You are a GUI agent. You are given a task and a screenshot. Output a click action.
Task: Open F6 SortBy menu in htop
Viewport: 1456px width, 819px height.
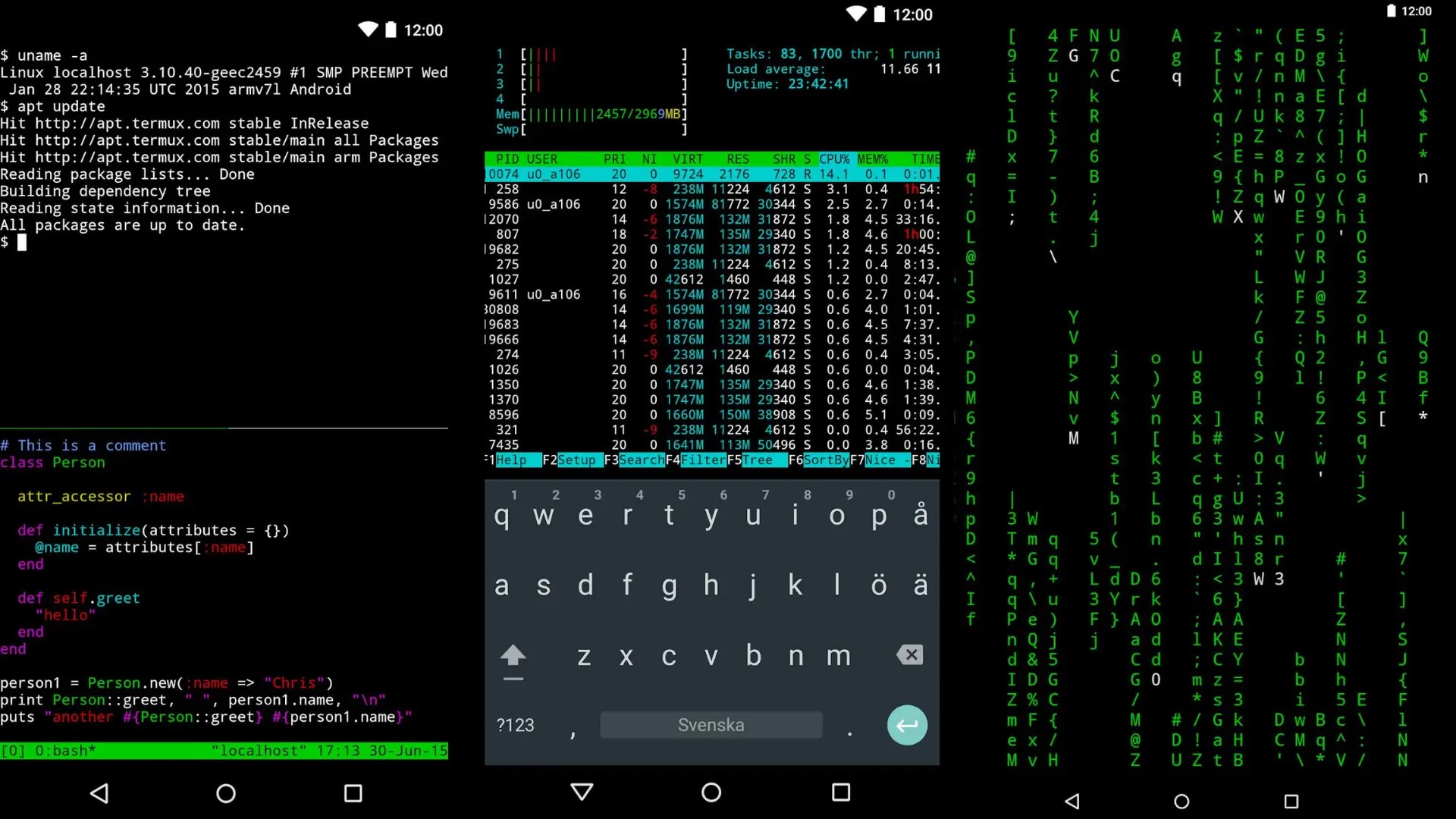click(x=826, y=460)
